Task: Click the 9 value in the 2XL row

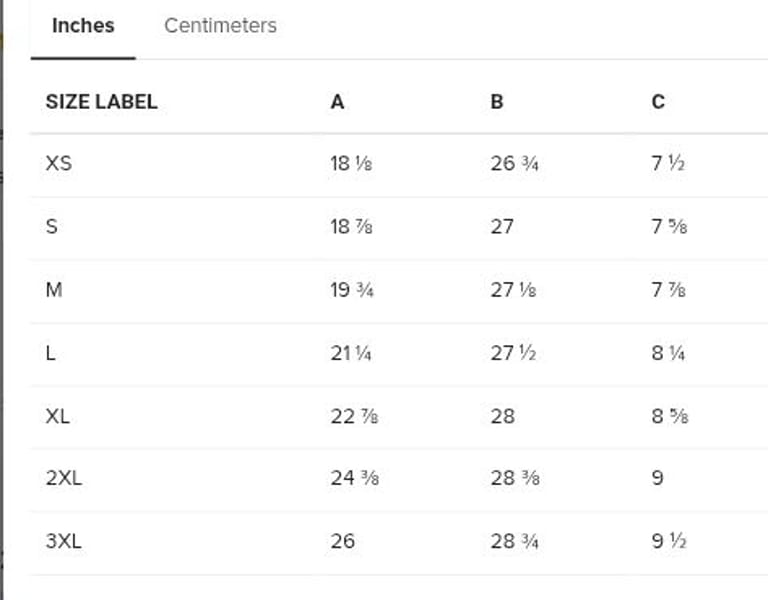Action: (657, 478)
